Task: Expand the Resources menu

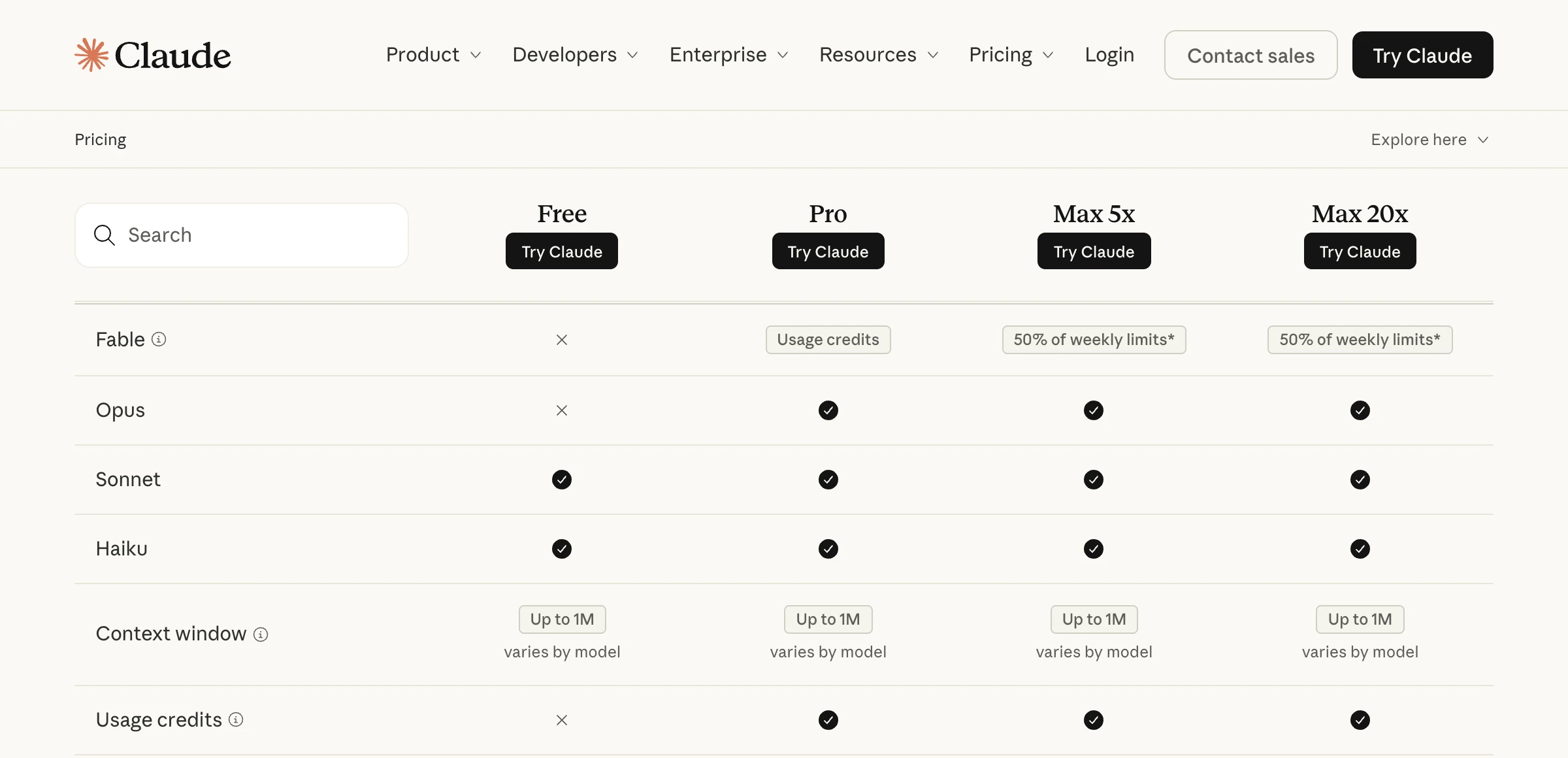Action: point(879,55)
